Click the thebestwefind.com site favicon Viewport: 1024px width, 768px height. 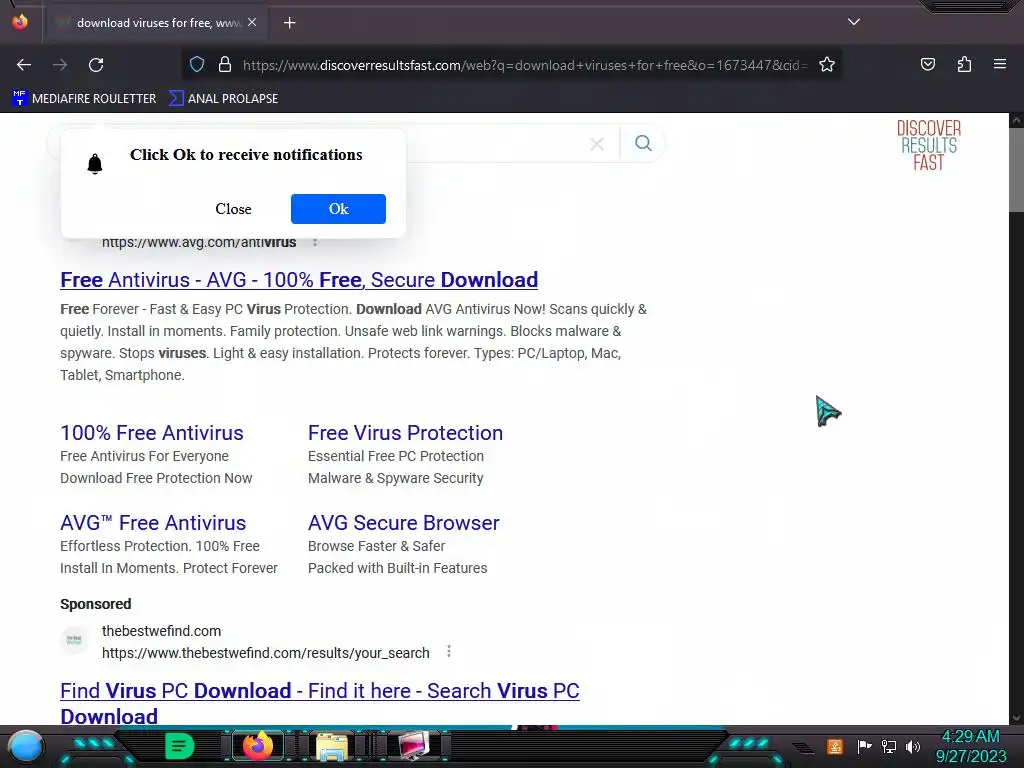coord(74,640)
